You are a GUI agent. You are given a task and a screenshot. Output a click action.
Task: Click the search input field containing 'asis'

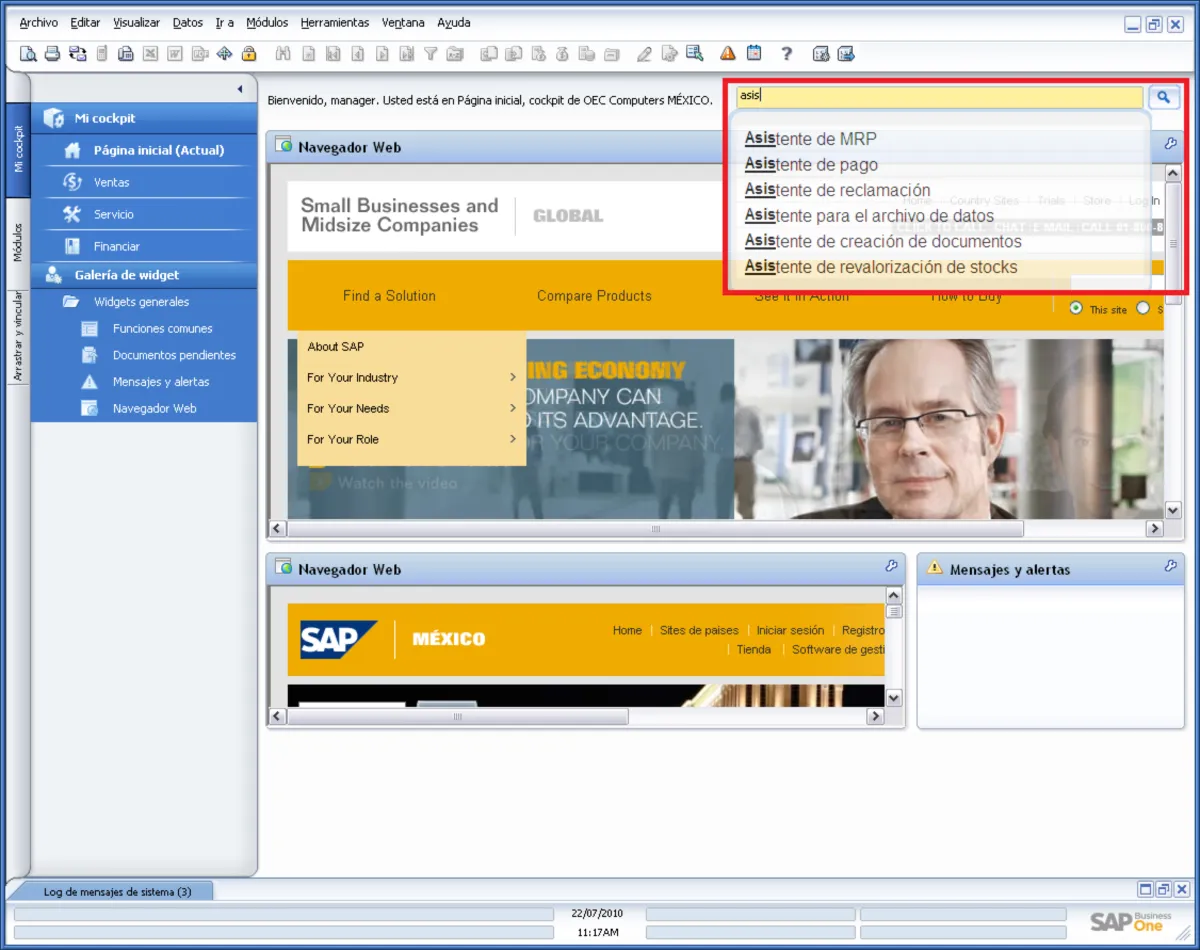click(x=940, y=97)
